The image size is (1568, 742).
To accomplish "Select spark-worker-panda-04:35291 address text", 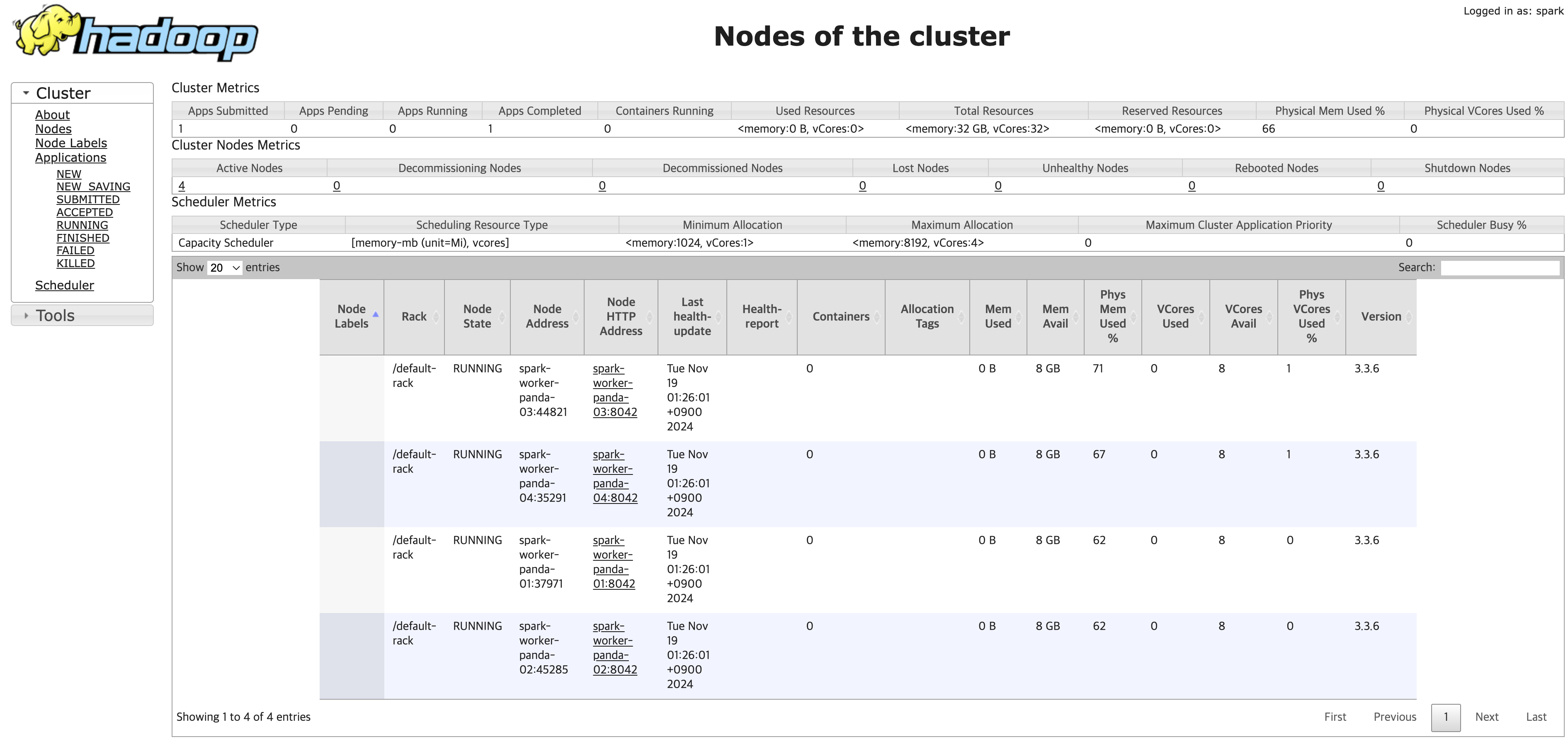I will [x=542, y=476].
